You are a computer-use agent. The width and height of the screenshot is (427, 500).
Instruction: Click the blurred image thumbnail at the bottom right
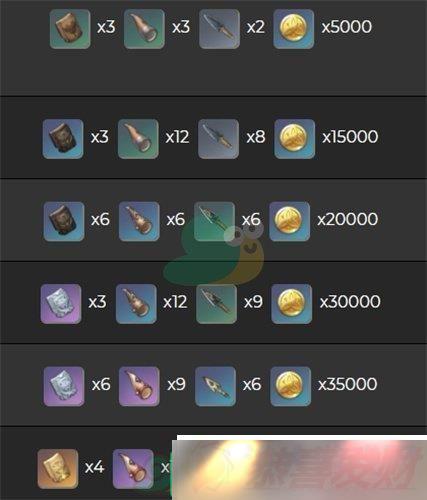tap(299, 467)
